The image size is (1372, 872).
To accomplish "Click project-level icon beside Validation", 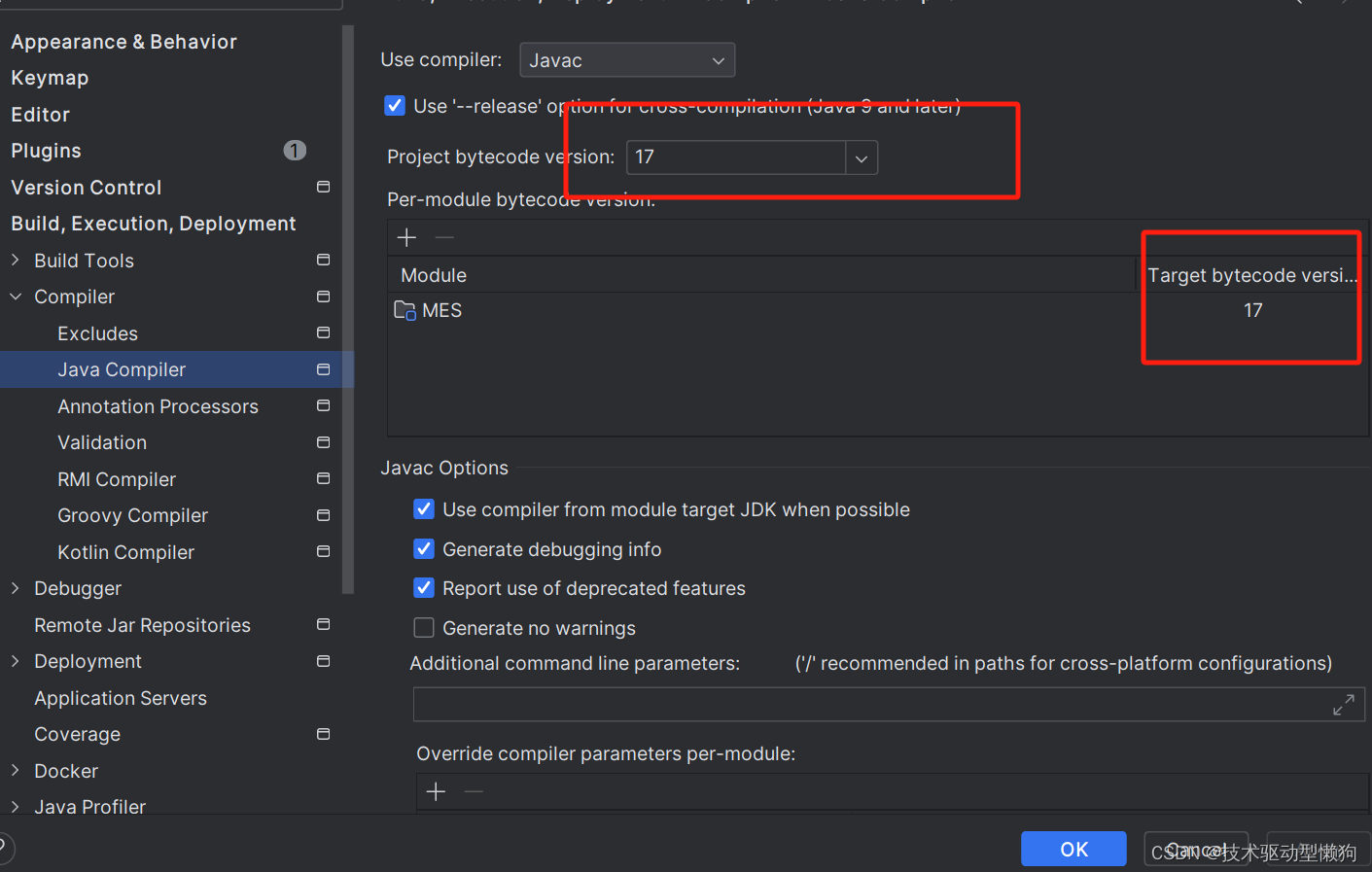I will (324, 442).
